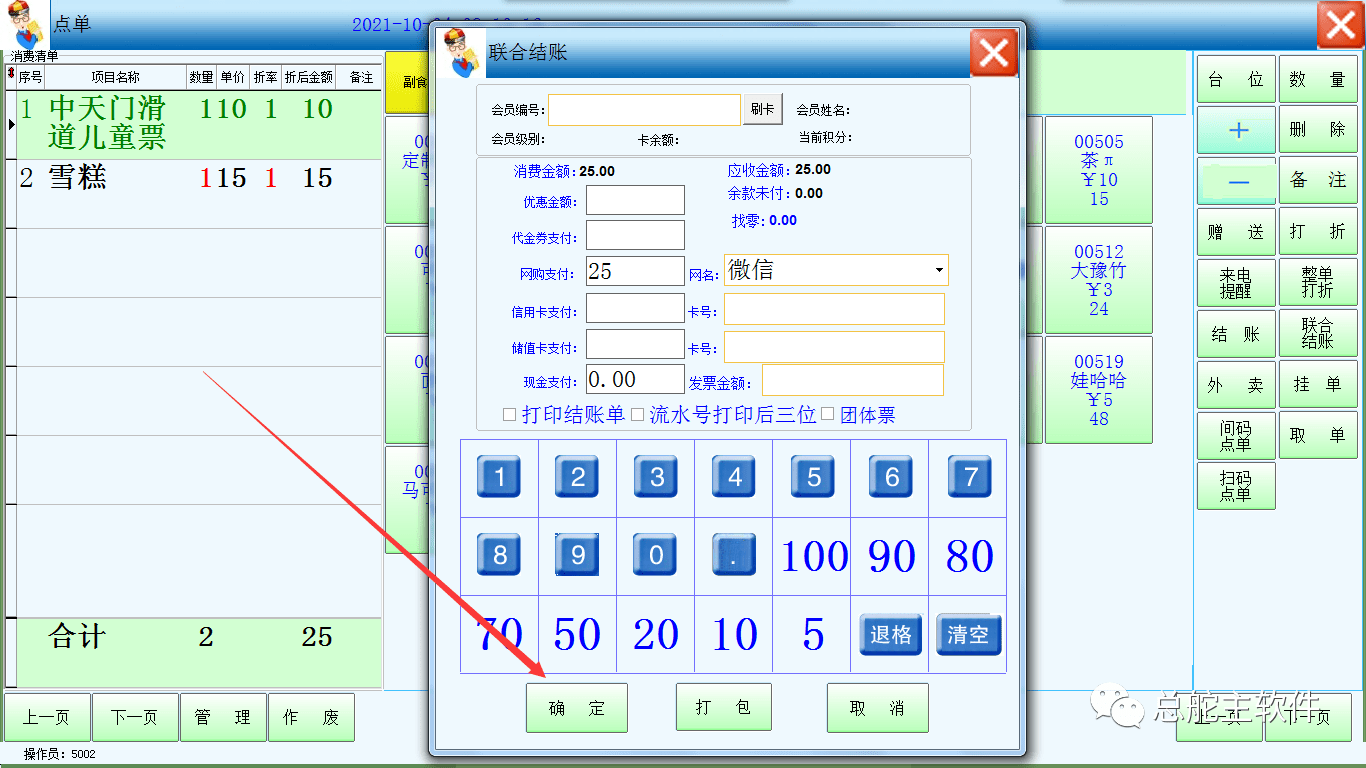Screen dimensions: 1366x768
Task: Click the 台位 button
Action: click(x=1236, y=79)
